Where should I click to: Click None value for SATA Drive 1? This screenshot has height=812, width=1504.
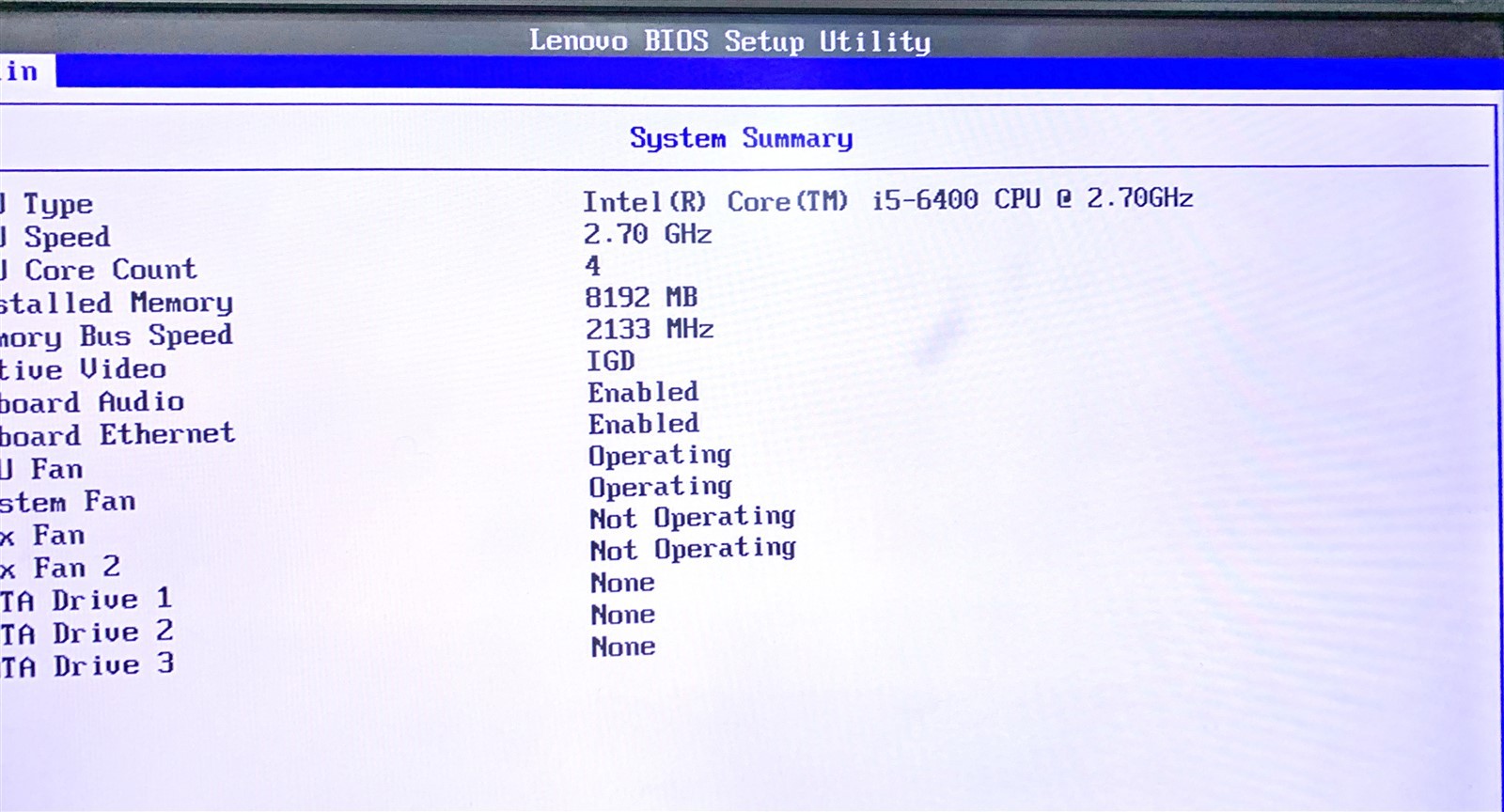(x=622, y=584)
